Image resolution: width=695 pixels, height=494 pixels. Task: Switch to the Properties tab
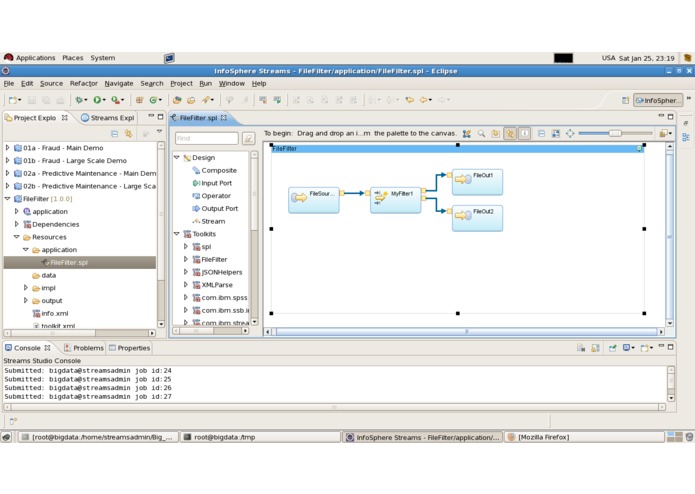click(x=129, y=348)
